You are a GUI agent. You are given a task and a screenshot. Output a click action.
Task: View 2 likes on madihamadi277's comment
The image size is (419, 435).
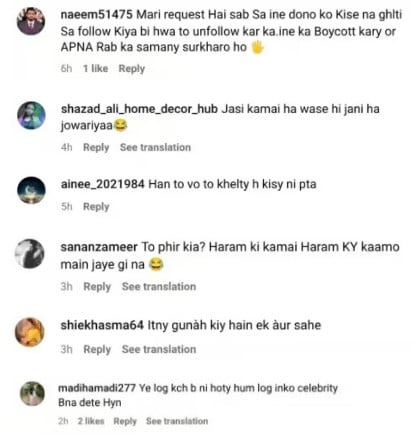pos(91,421)
